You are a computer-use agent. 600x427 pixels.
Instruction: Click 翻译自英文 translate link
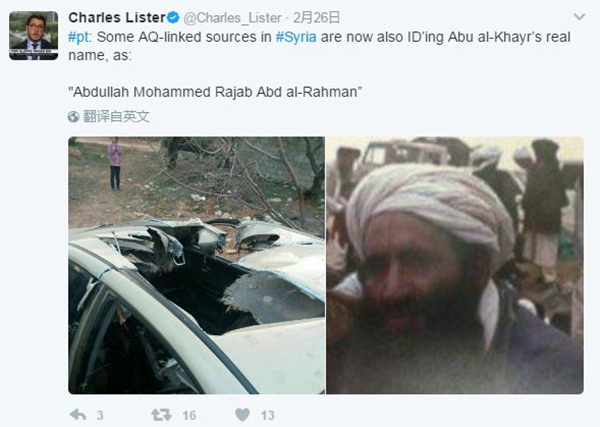tap(116, 117)
